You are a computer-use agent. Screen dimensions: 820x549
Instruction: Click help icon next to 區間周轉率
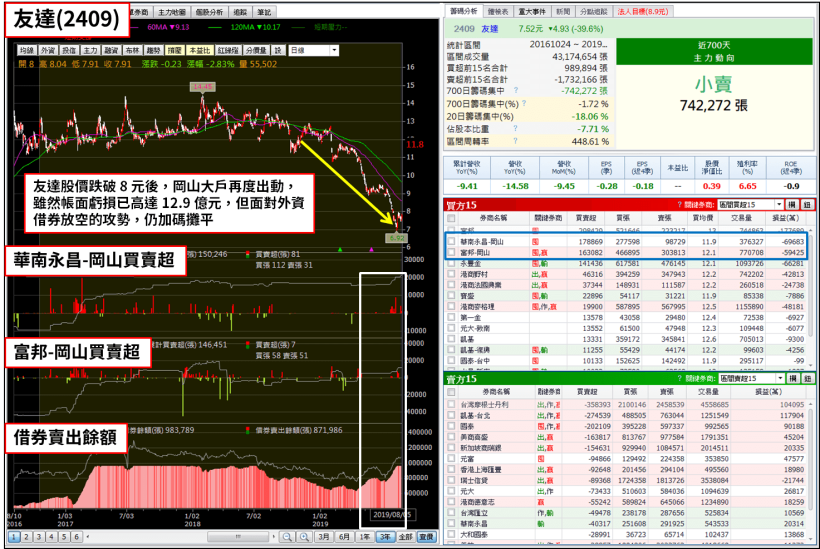(516, 141)
